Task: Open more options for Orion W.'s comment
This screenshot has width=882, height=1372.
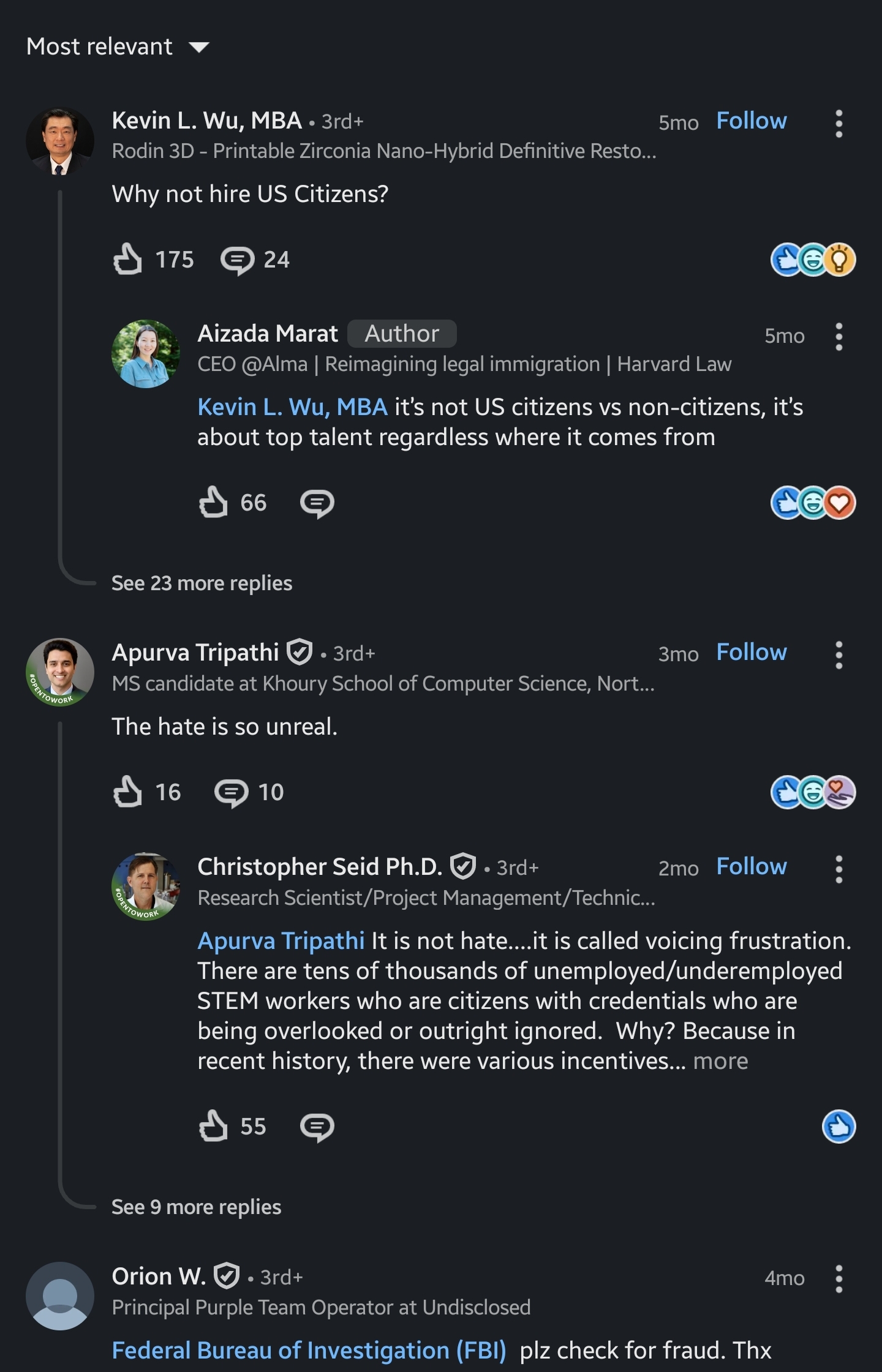Action: pos(839,1279)
